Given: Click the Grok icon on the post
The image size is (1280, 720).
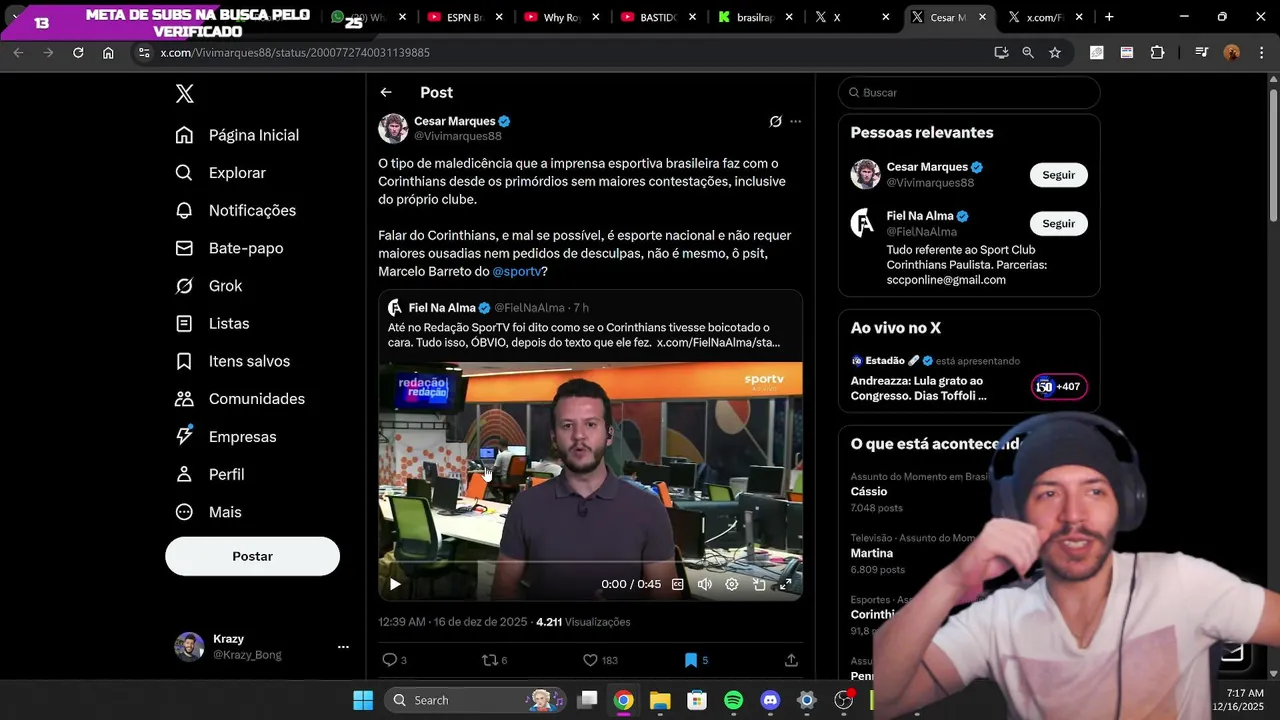Looking at the screenshot, I should [x=775, y=122].
